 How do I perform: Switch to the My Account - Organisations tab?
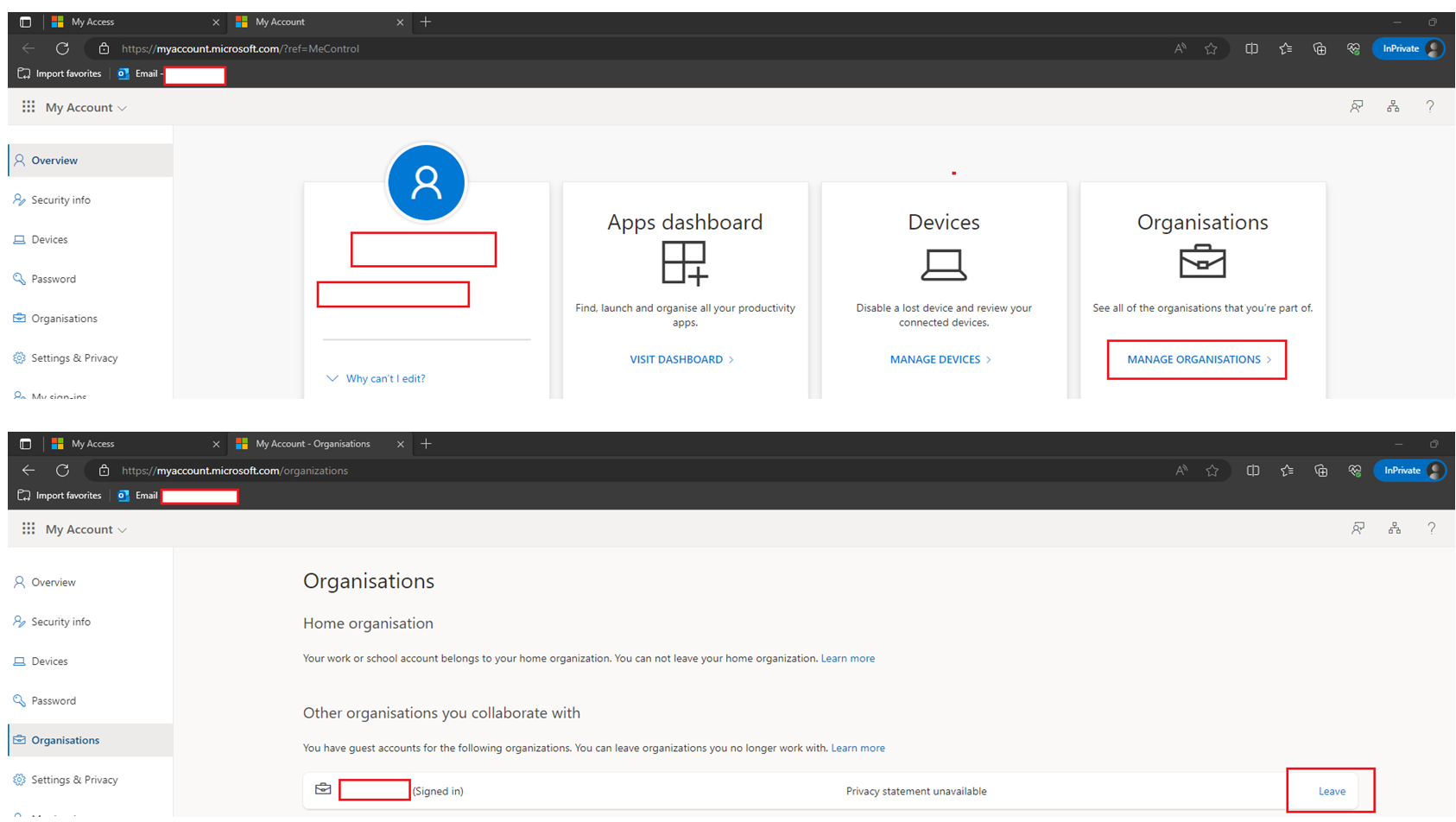pyautogui.click(x=311, y=443)
